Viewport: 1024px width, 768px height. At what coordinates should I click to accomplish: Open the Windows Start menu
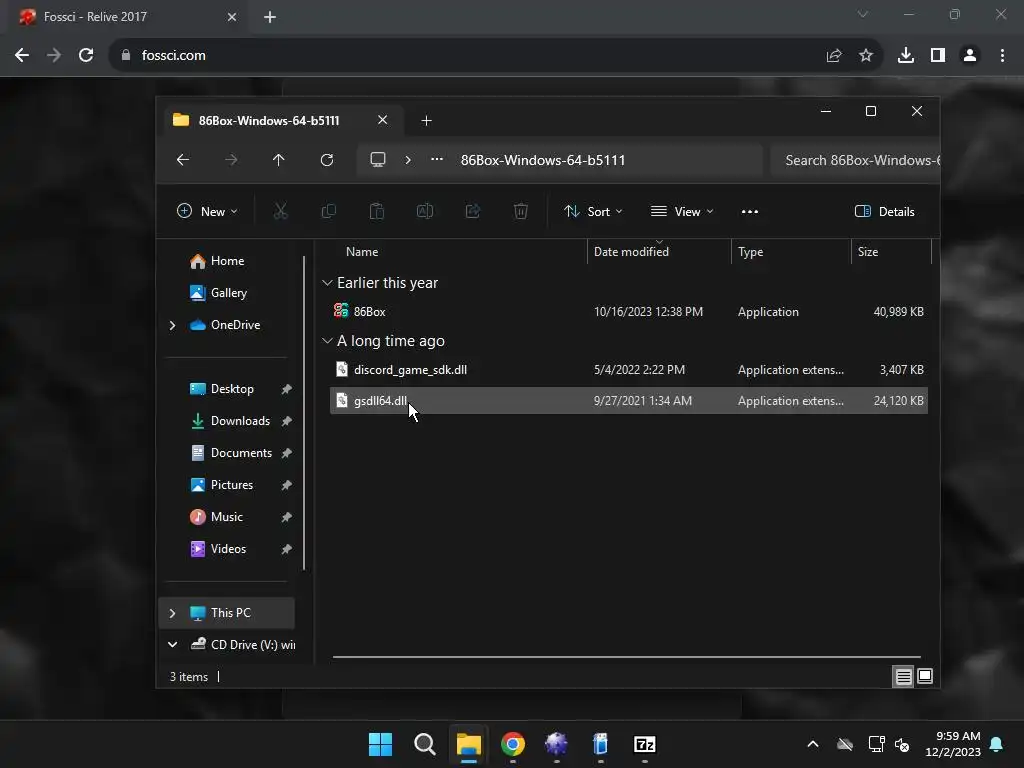(380, 744)
